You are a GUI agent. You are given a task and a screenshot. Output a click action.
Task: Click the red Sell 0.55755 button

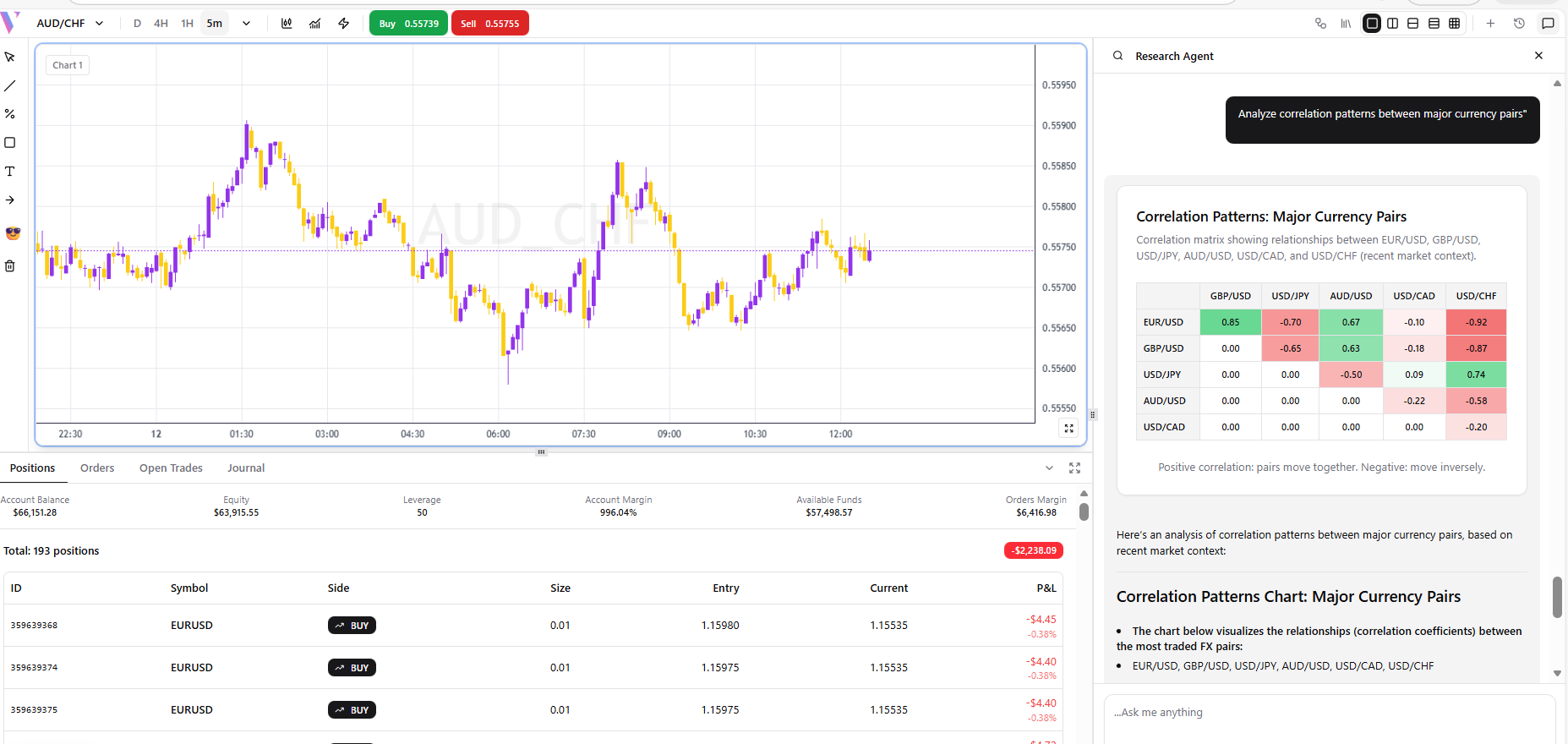(x=489, y=24)
